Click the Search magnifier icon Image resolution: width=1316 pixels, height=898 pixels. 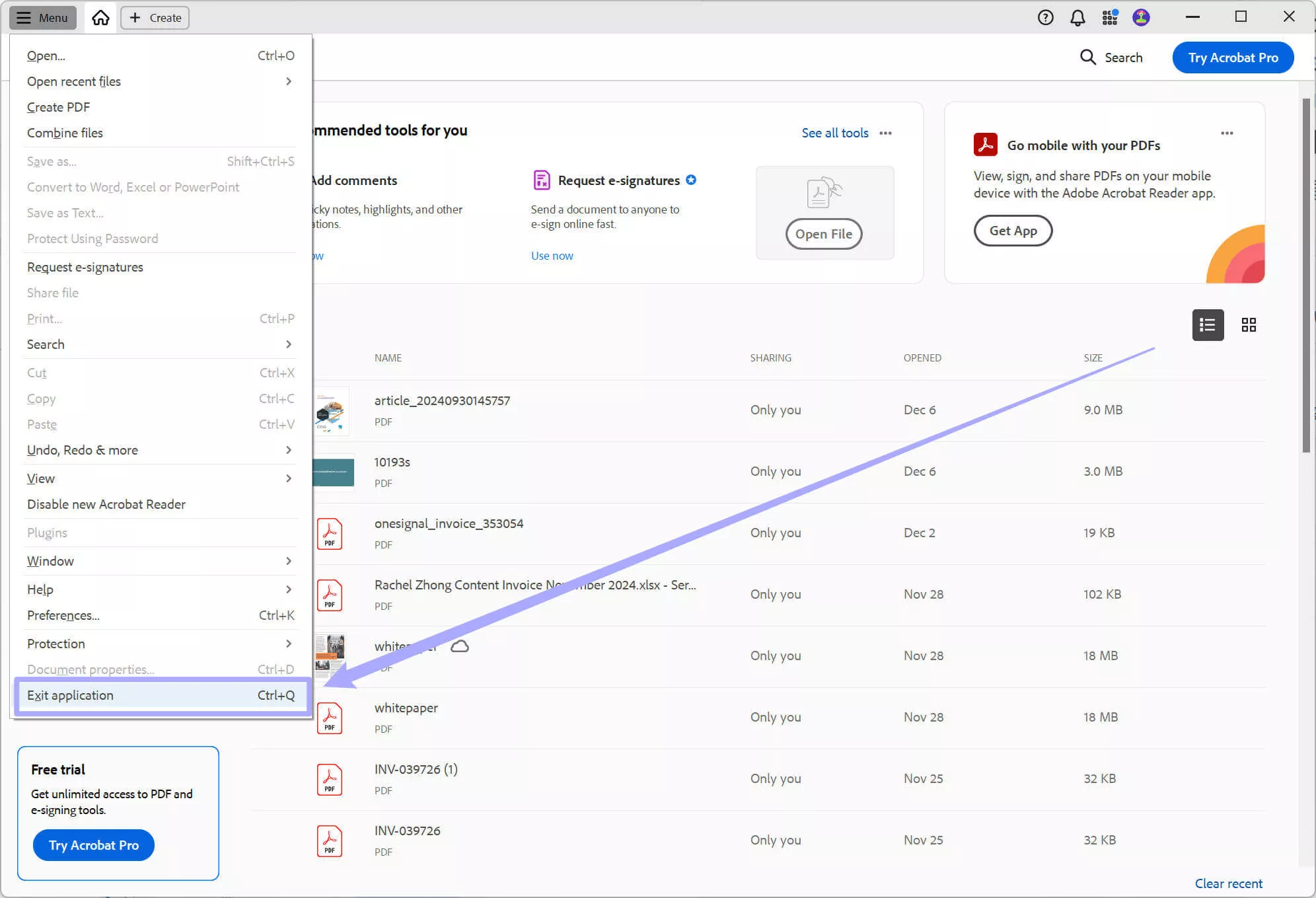click(x=1087, y=57)
